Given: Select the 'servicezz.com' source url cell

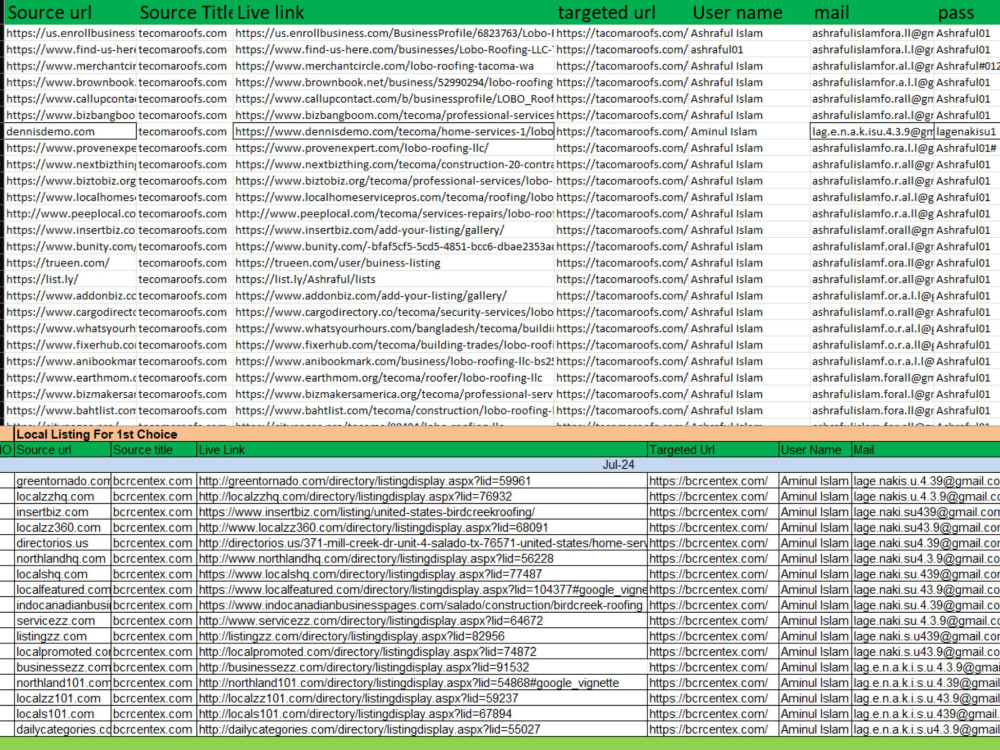Looking at the screenshot, I should (x=62, y=621).
